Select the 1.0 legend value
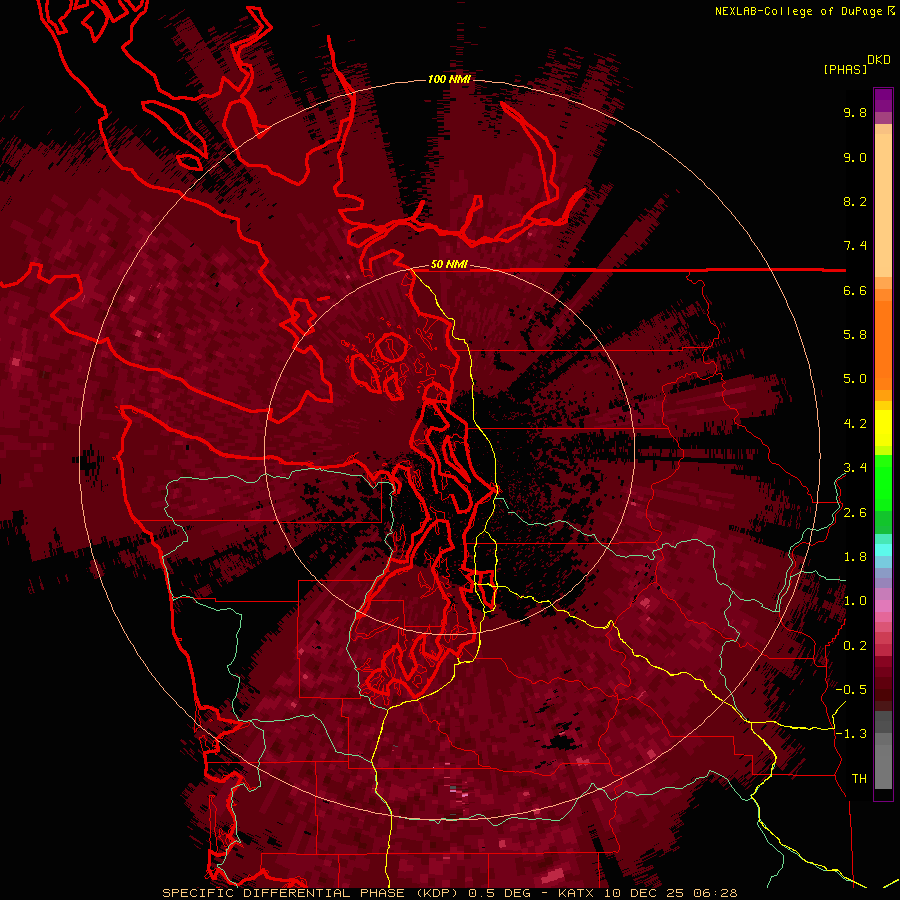The height and width of the screenshot is (900, 900). tap(855, 601)
